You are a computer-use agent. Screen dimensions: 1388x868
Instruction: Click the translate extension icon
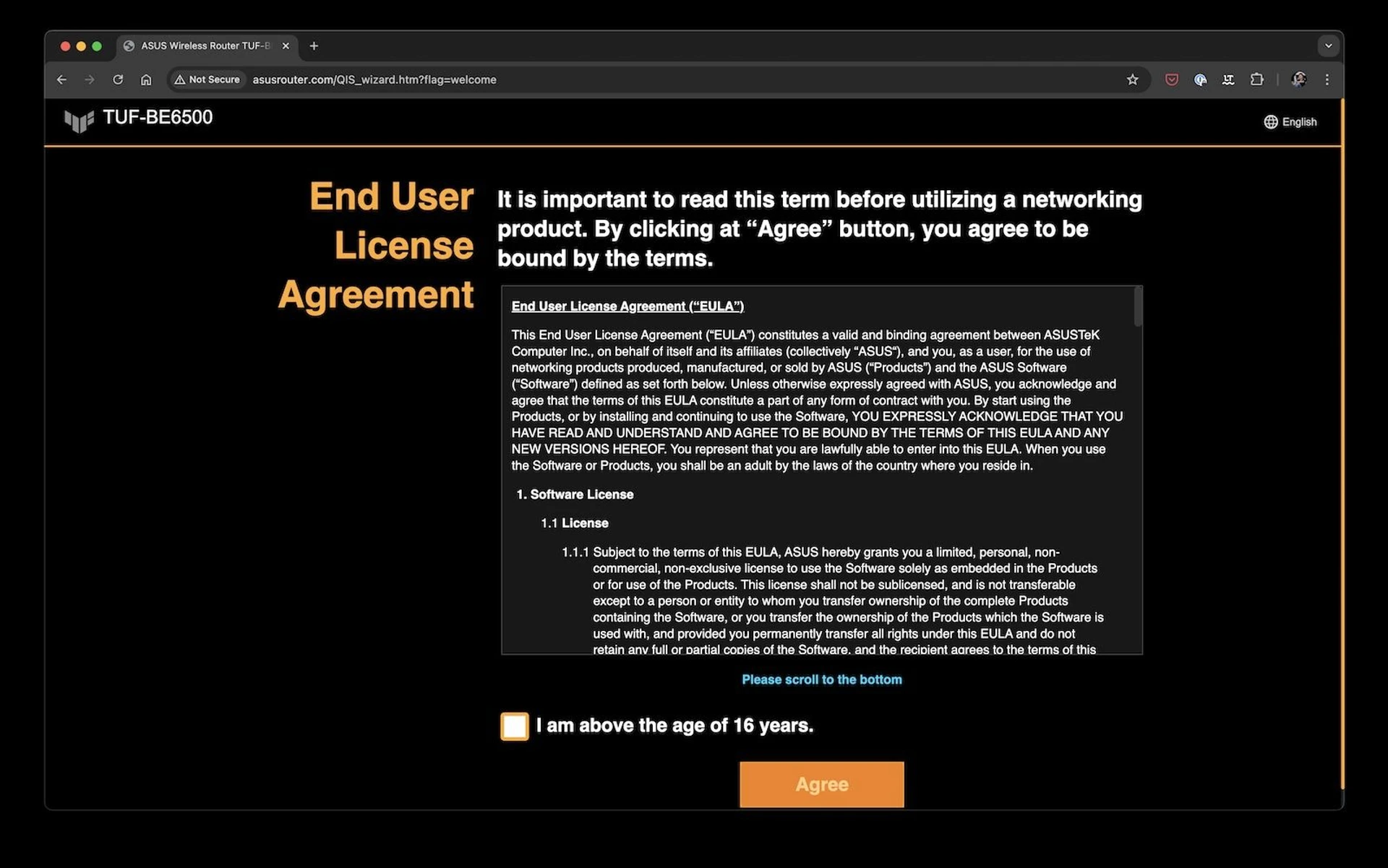tap(1228, 80)
